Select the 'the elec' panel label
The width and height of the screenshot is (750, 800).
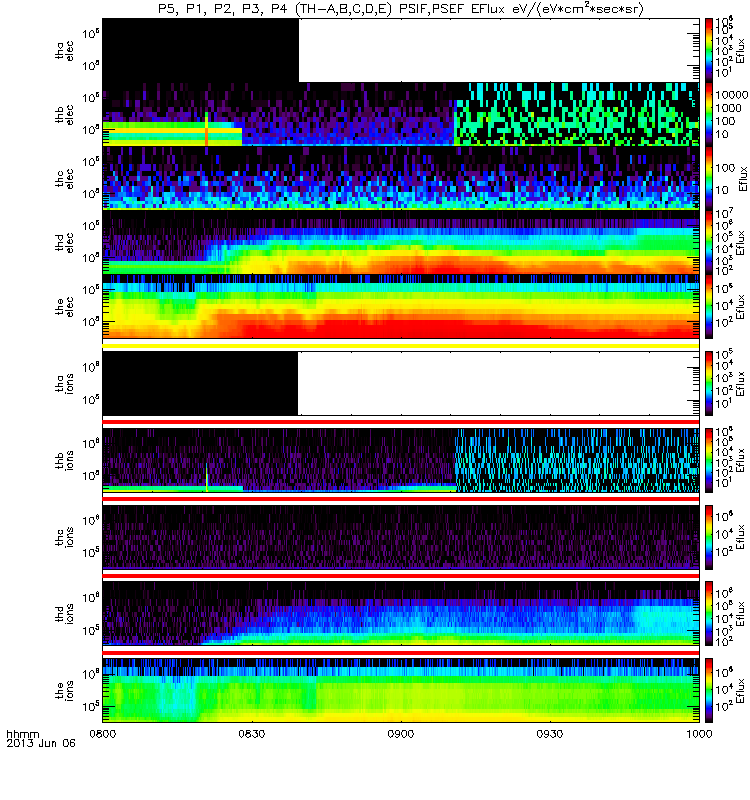click(x=65, y=307)
